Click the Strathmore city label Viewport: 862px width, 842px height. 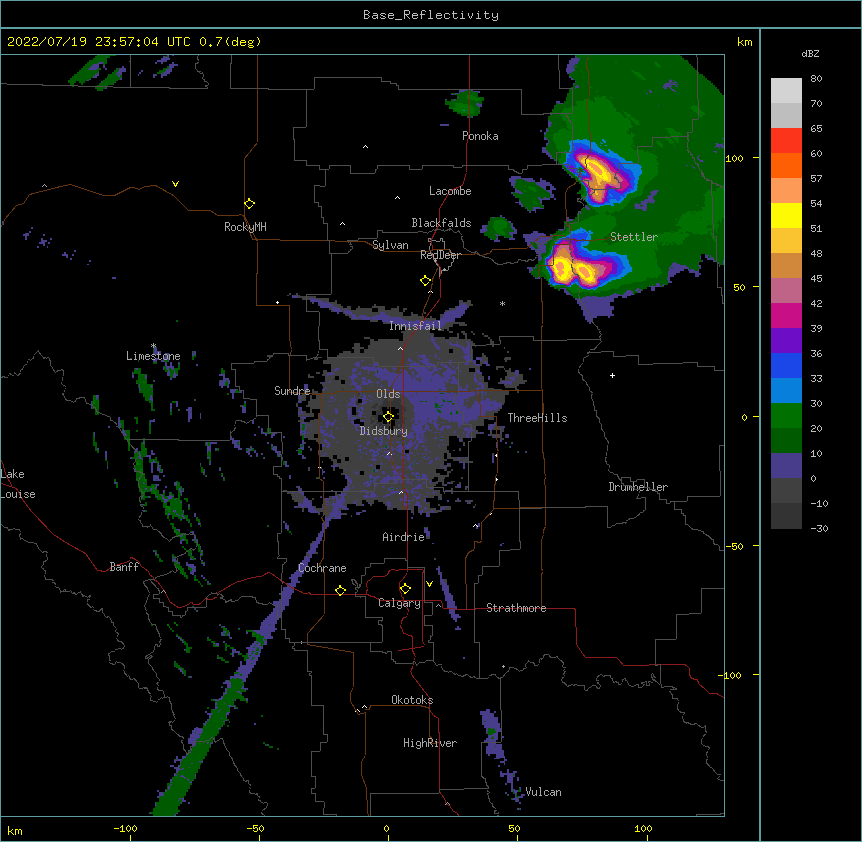pos(516,608)
